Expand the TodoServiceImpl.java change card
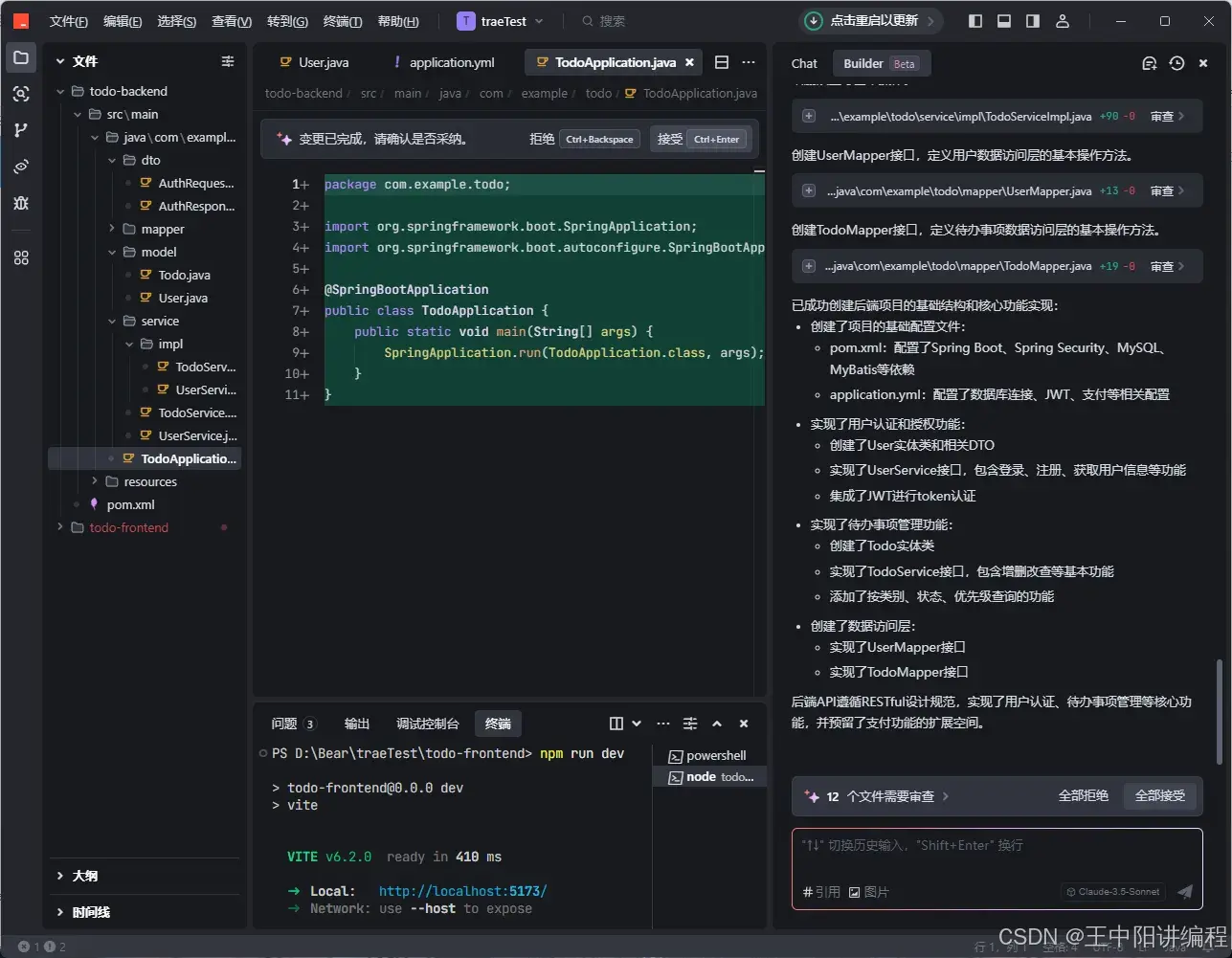This screenshot has width=1232, height=958. (809, 116)
